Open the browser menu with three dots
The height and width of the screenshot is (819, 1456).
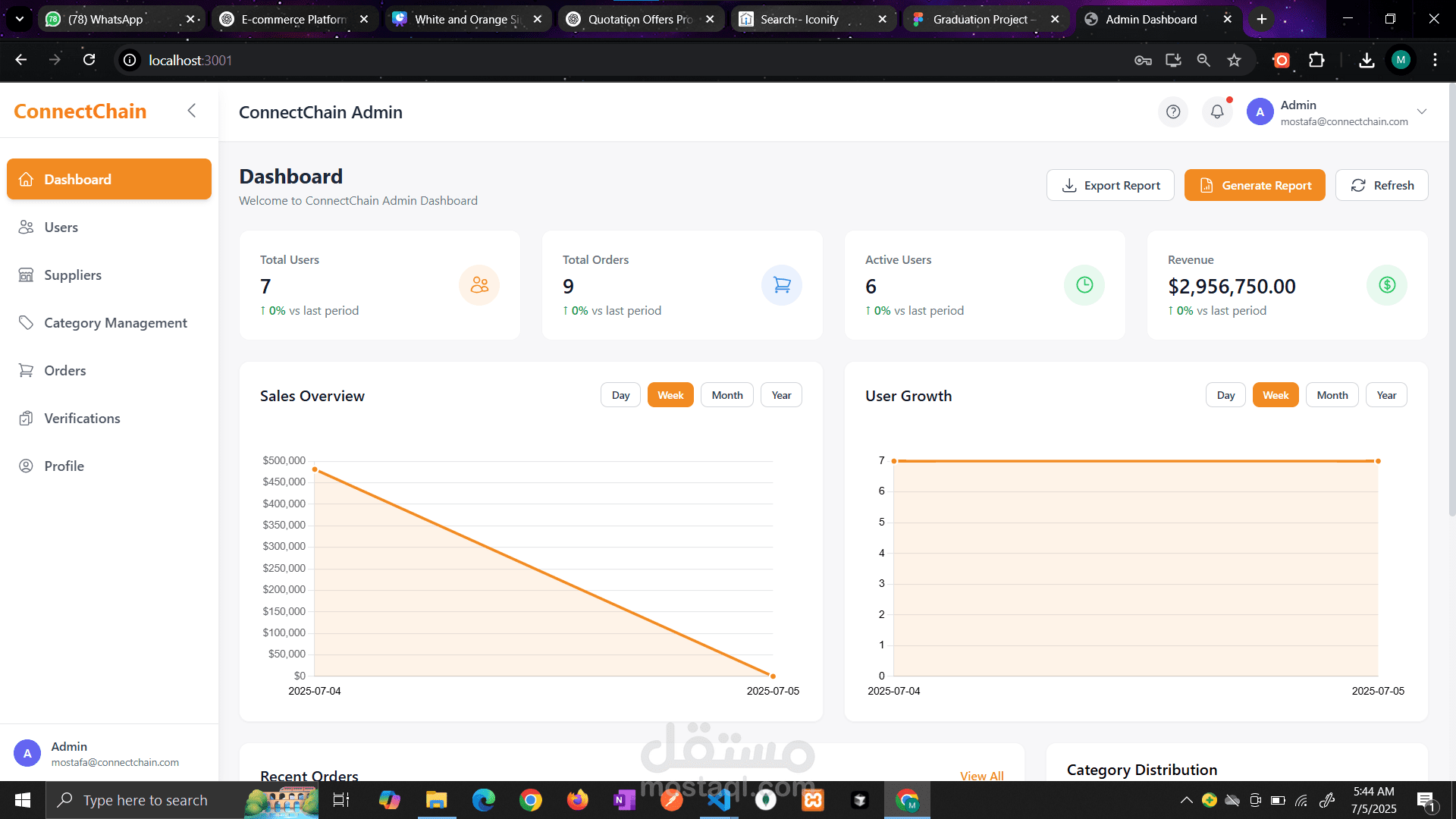pyautogui.click(x=1435, y=60)
